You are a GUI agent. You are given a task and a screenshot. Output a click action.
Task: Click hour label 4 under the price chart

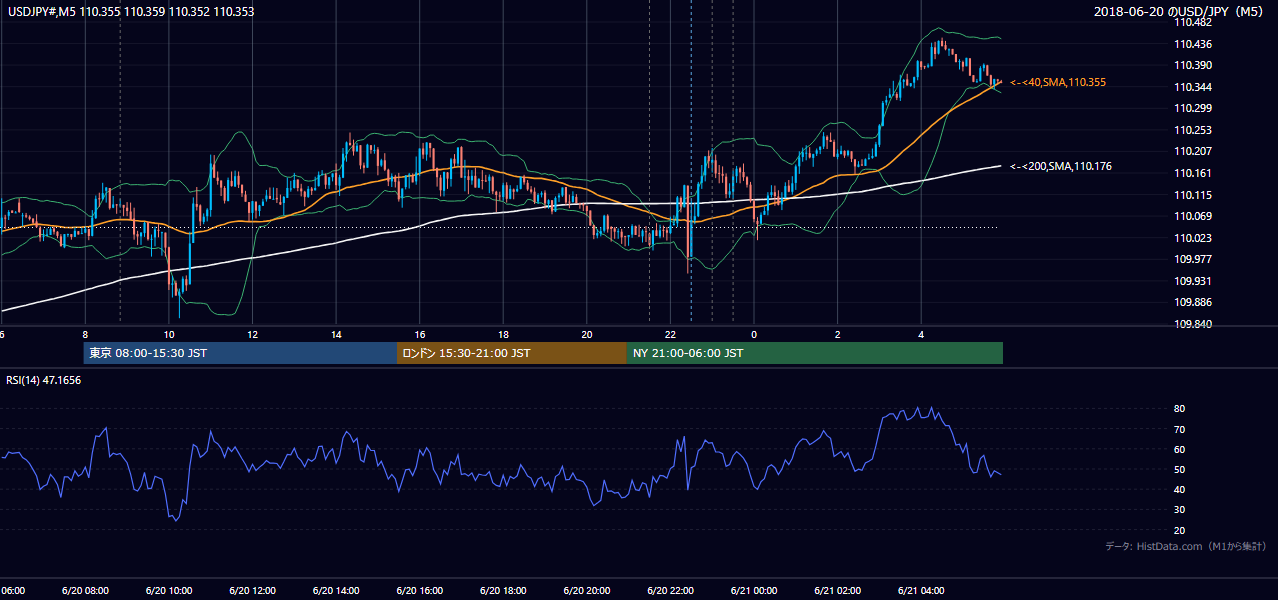point(921,335)
